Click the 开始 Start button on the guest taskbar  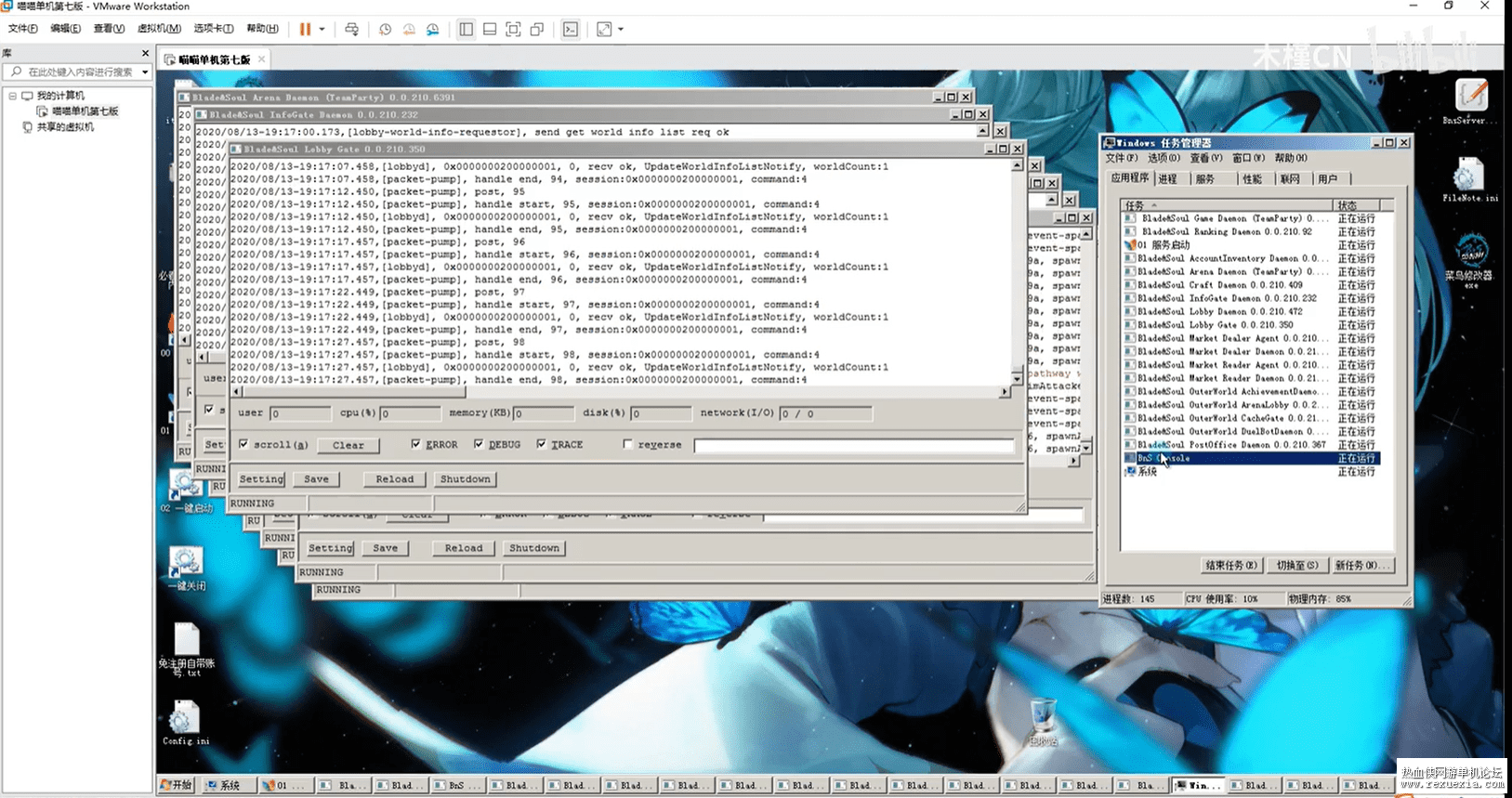(177, 785)
